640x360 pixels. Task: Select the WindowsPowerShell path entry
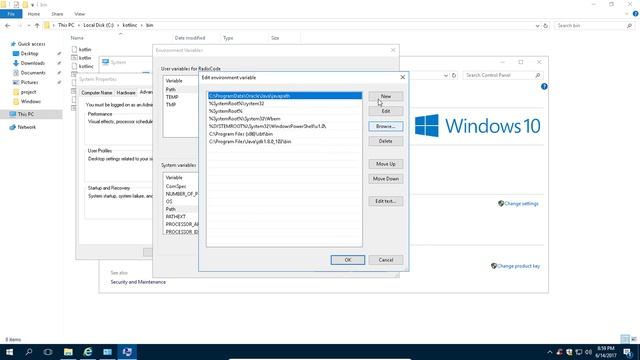284,127
